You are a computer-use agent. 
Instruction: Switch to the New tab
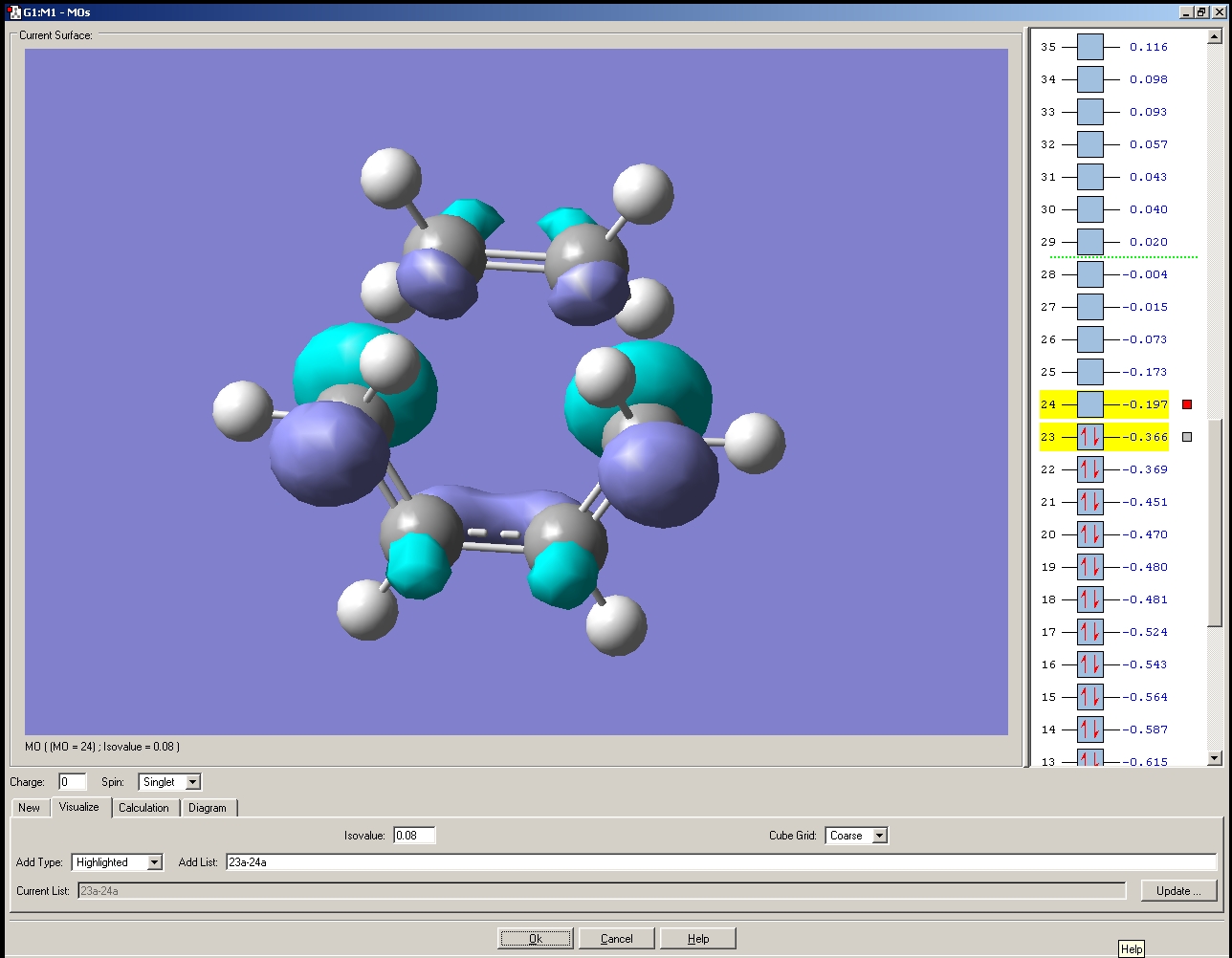coord(30,808)
